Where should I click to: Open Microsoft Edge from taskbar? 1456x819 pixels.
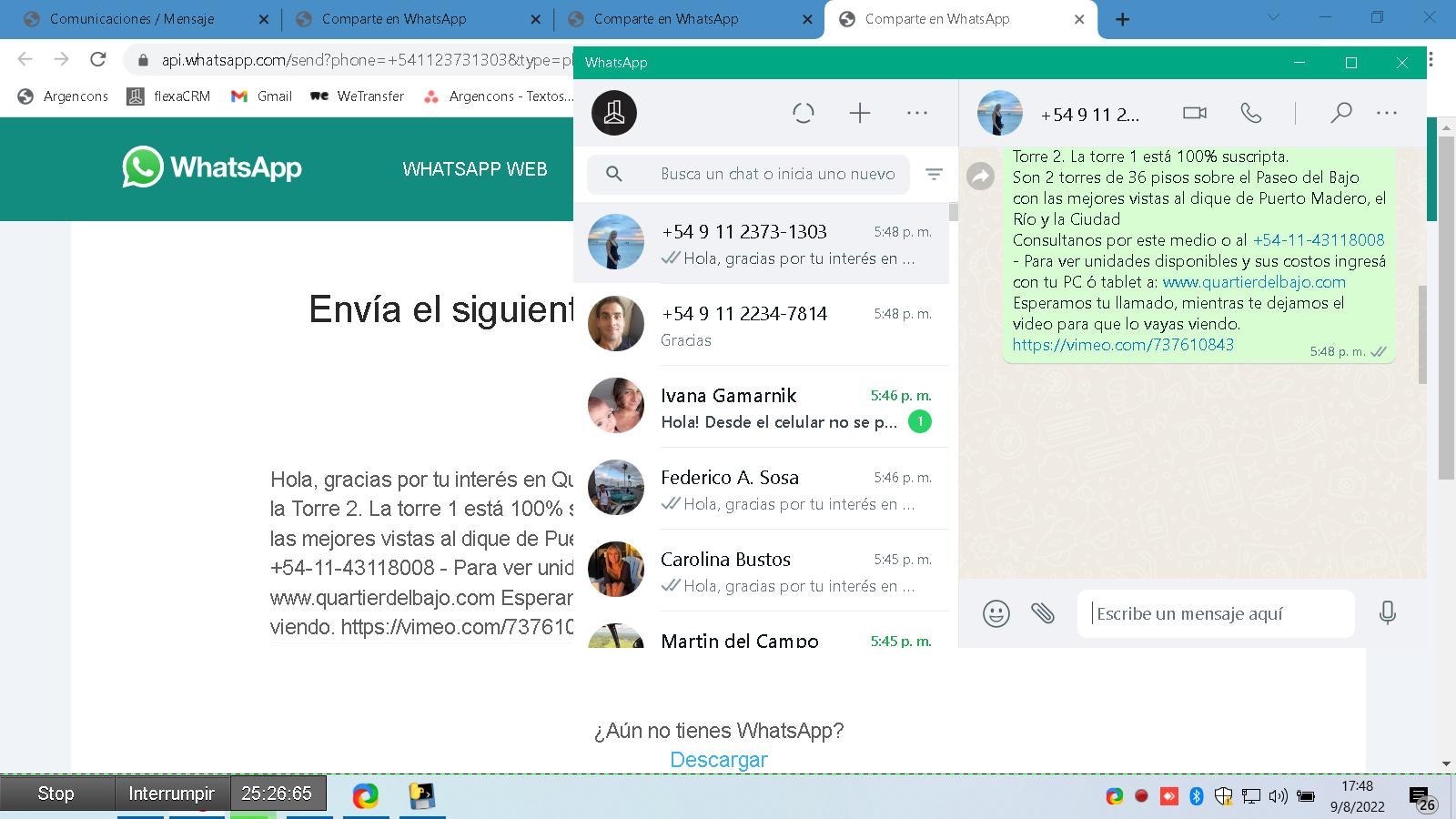point(366,796)
